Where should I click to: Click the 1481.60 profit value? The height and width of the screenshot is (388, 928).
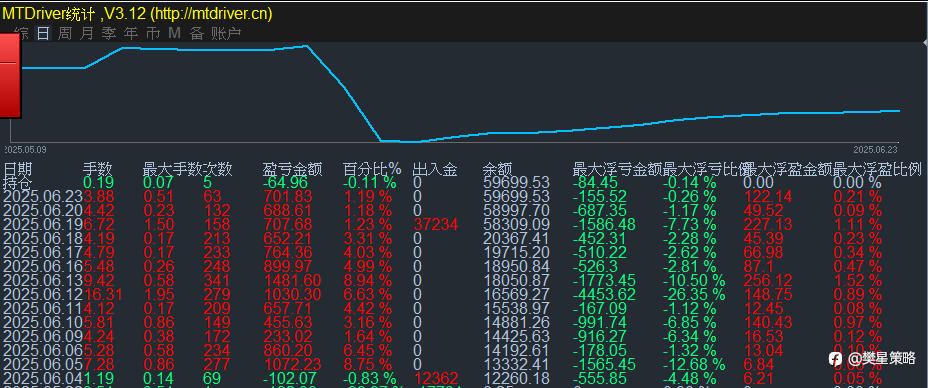(291, 280)
